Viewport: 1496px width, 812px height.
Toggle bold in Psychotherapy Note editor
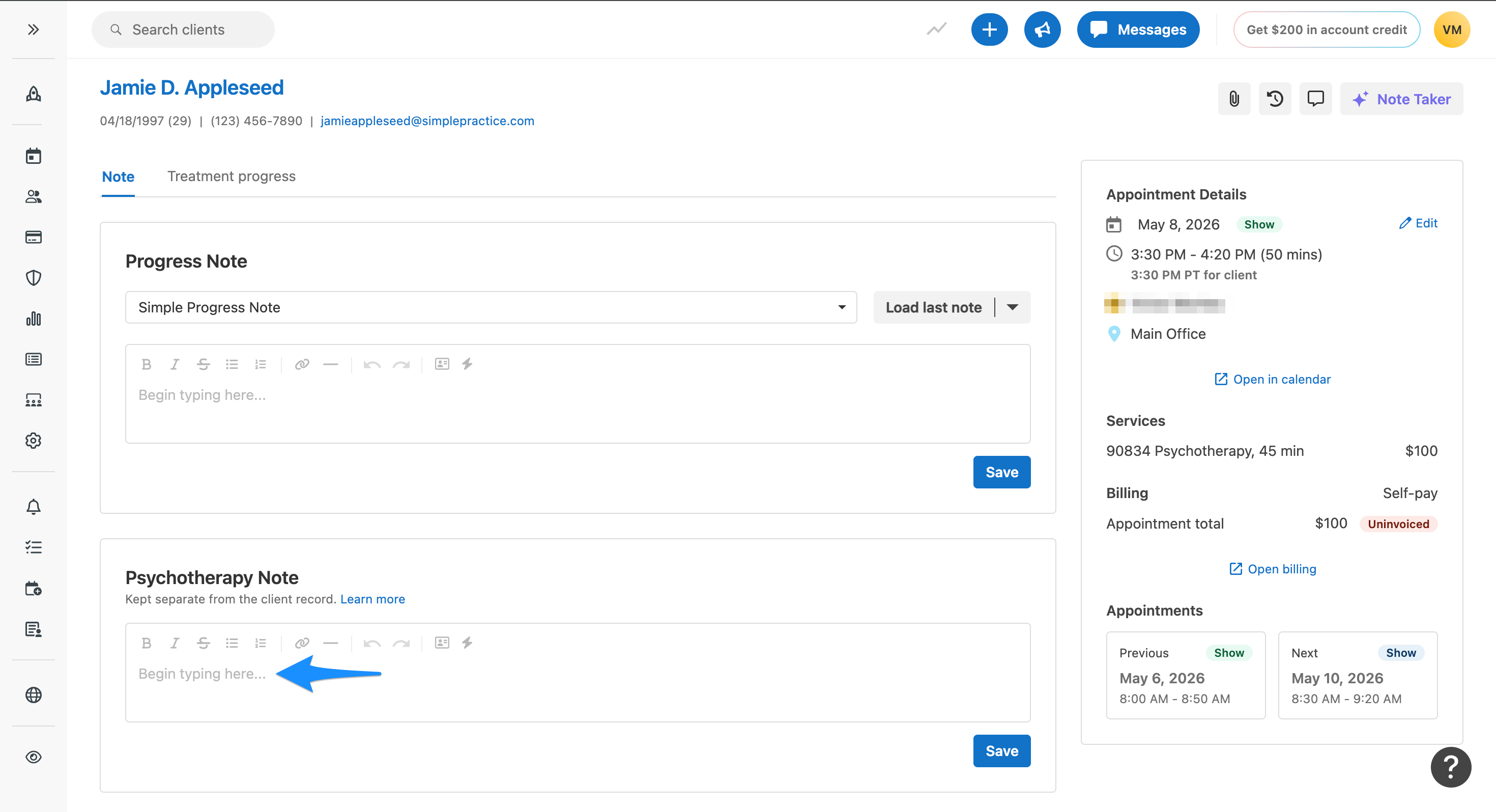tap(147, 643)
